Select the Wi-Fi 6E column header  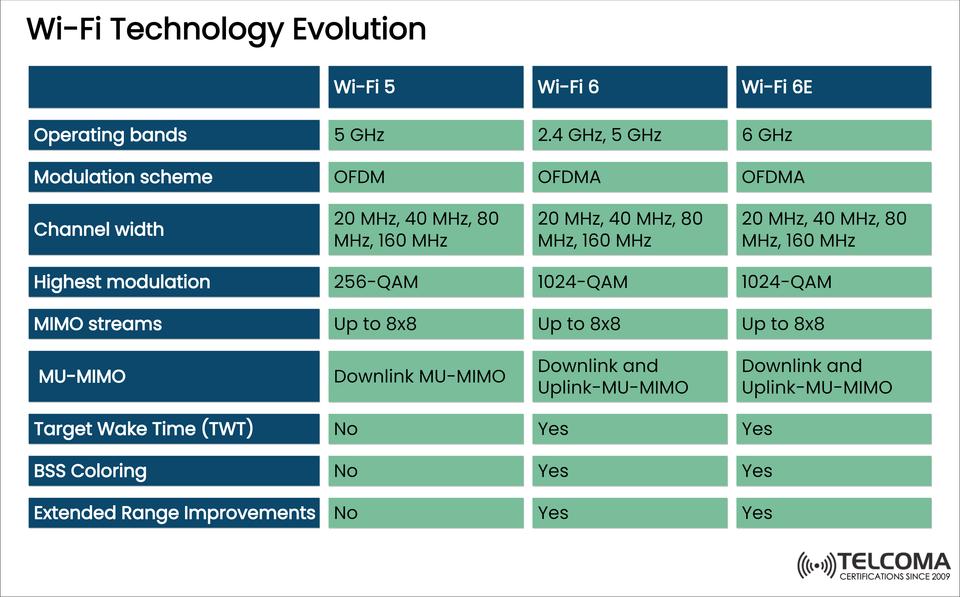(x=833, y=87)
